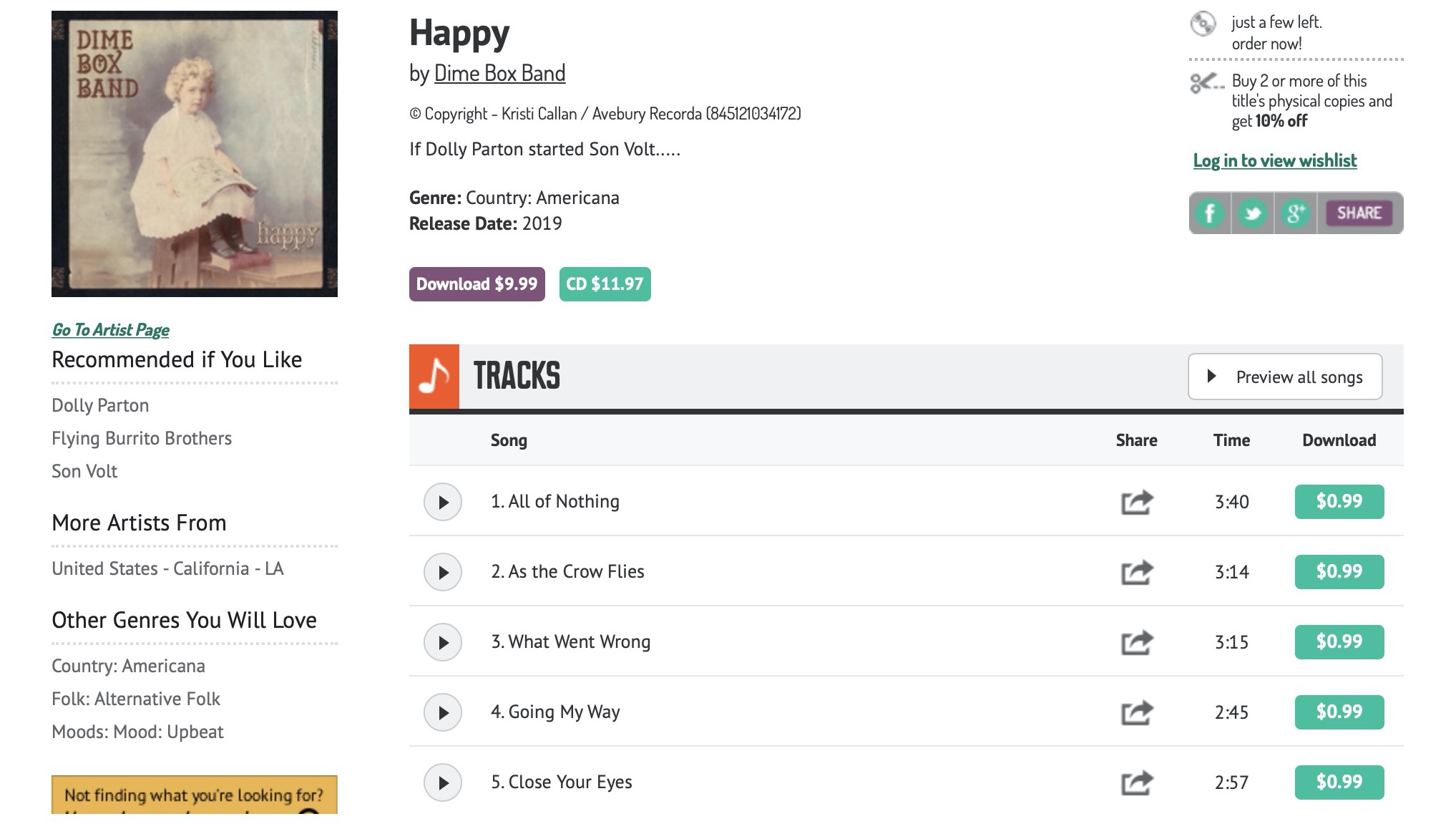Viewport: 1456px width, 824px height.
Task: Open the Go To Artist Page link
Action: 110,330
